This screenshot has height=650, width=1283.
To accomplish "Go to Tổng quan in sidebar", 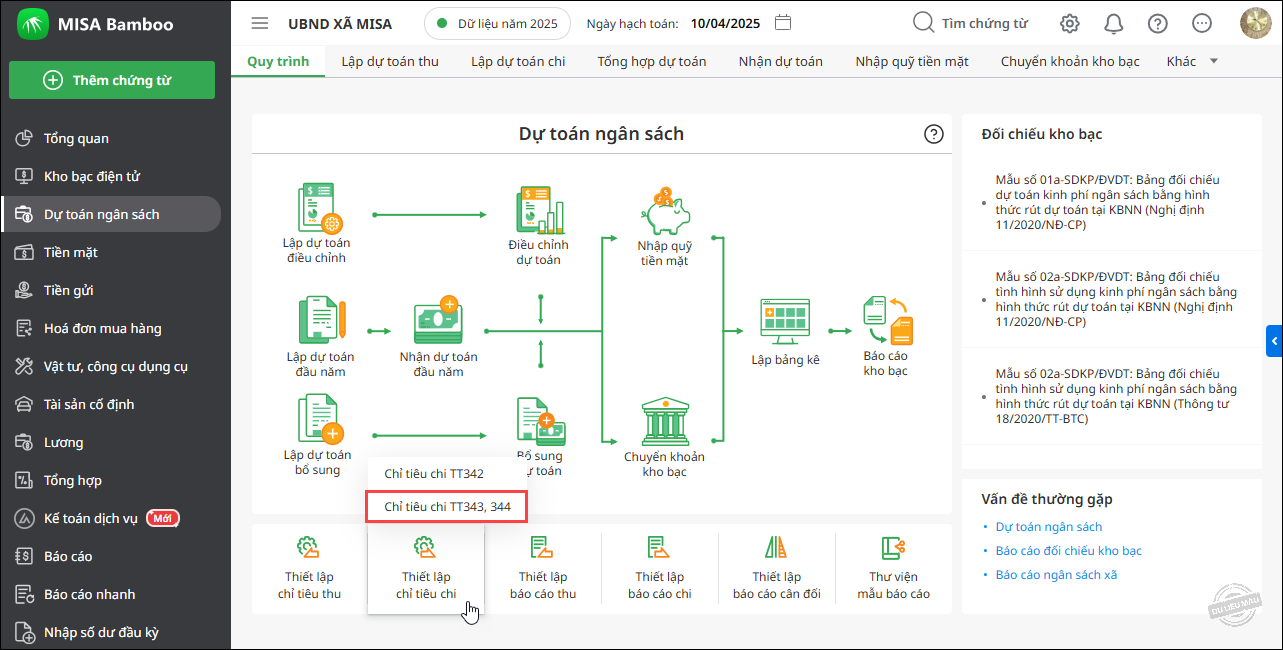I will [x=112, y=138].
